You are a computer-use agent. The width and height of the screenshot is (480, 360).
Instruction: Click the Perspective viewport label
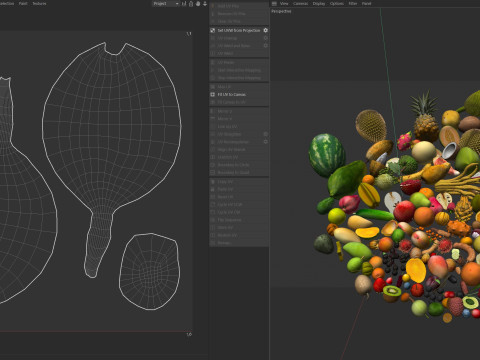[281, 11]
